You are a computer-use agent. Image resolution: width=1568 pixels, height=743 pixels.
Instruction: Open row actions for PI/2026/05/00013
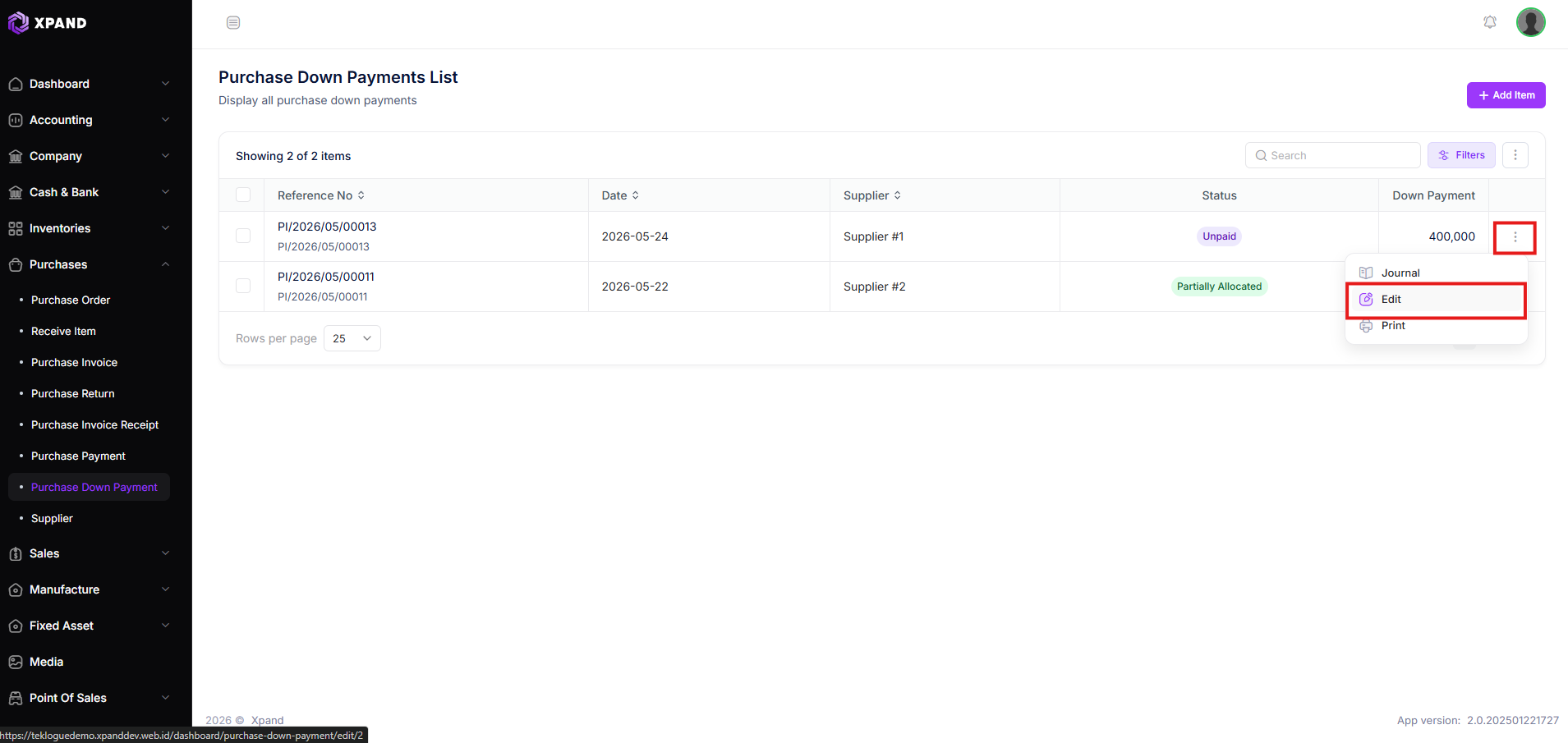click(x=1515, y=236)
